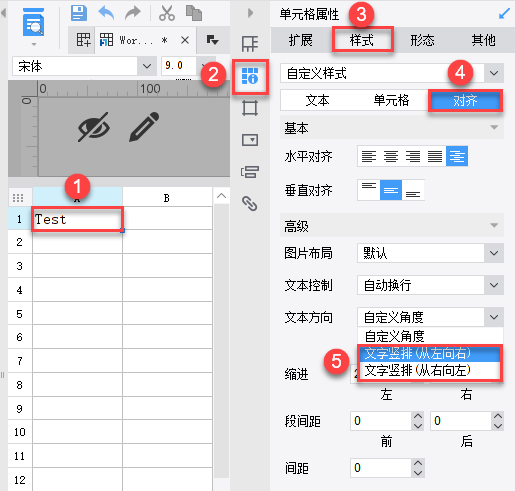
Task: Switch to the 扩展 tab
Action: point(301,40)
